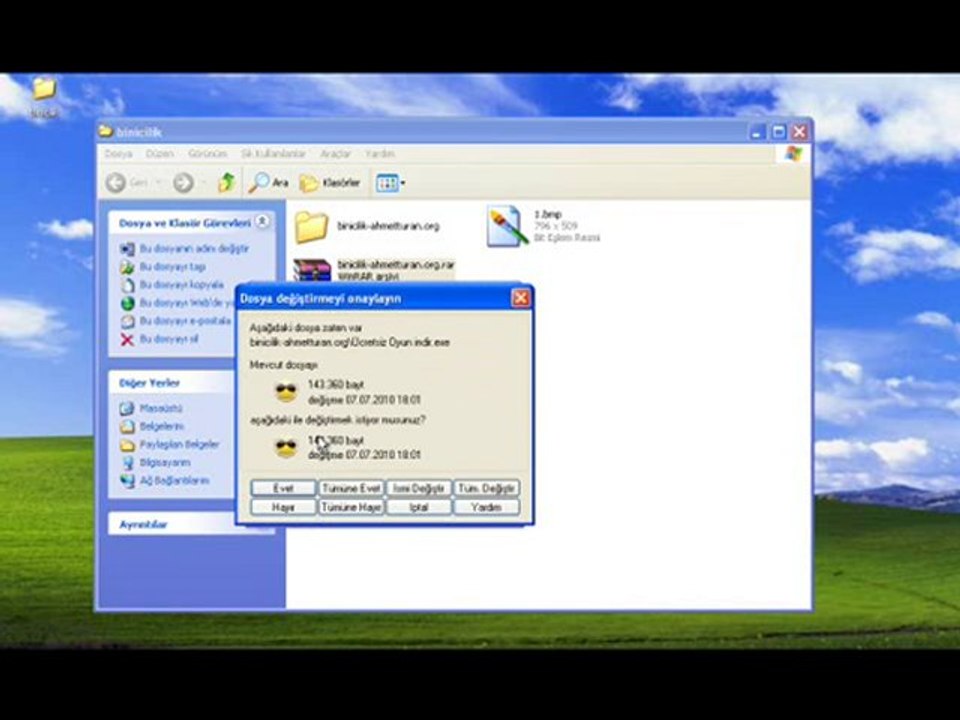
Task: Click the rename file task icon
Action: tap(127, 249)
